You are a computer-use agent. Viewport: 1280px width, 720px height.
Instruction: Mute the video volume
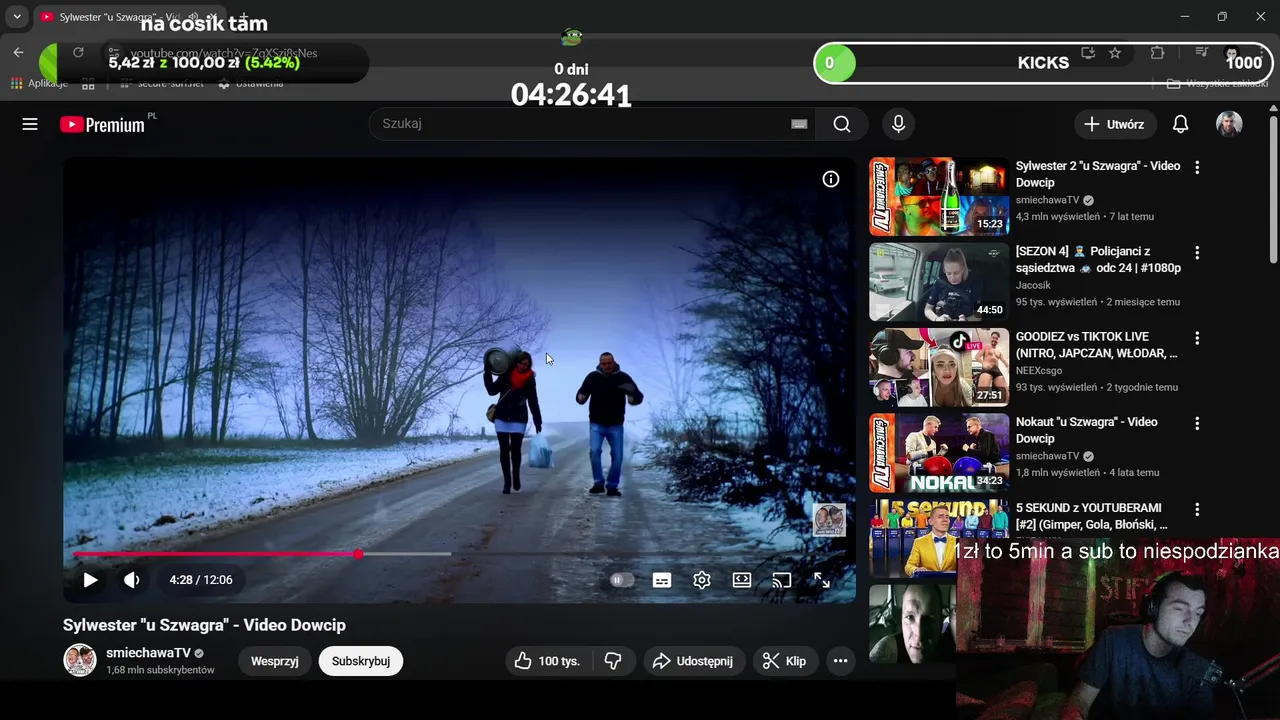(131, 580)
